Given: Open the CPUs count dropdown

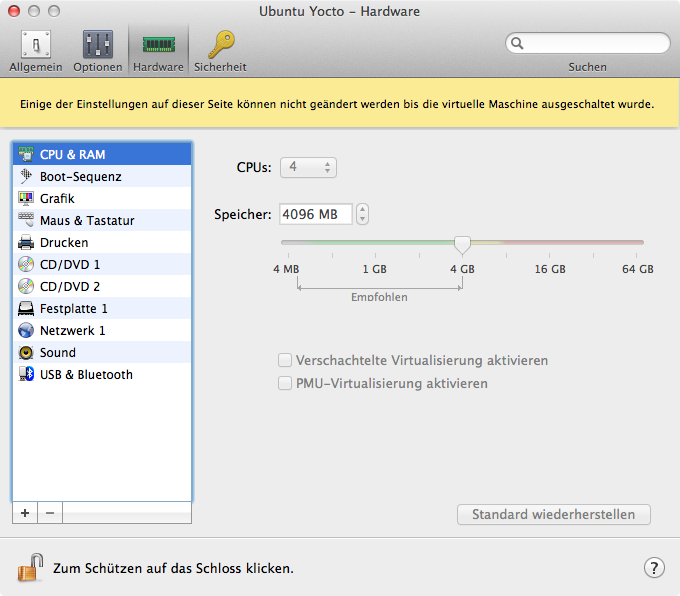Looking at the screenshot, I should [308, 167].
